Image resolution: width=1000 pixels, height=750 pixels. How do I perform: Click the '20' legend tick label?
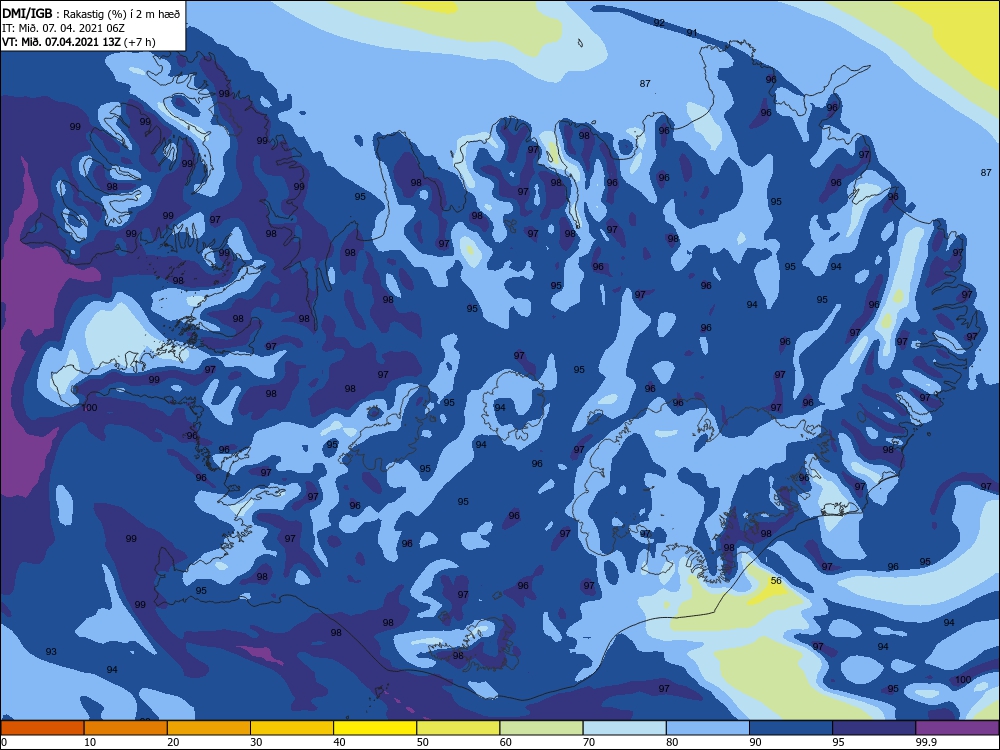(x=173, y=742)
